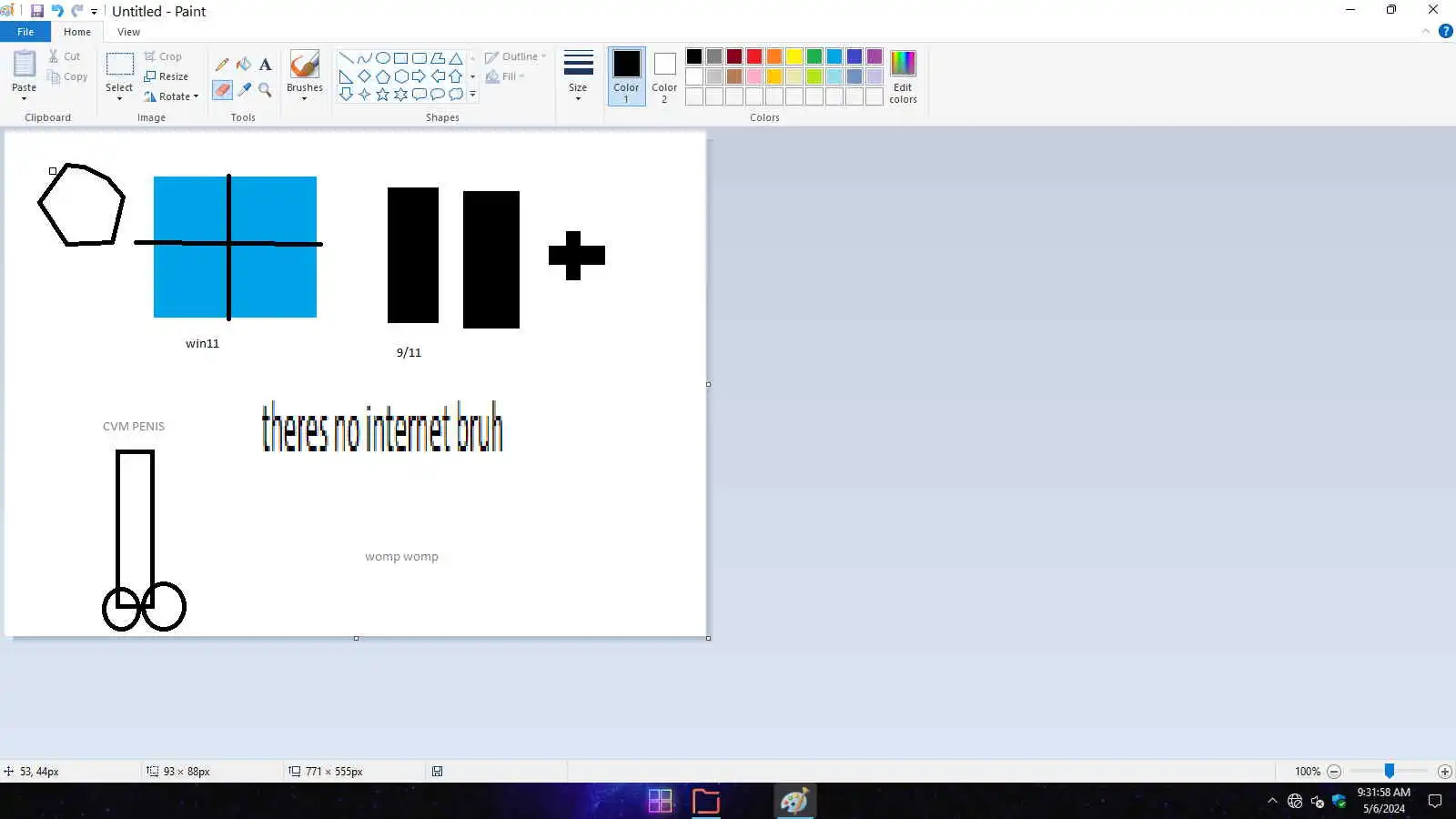Screen dimensions: 1456x819
Task: Click the Copy button
Action: [x=68, y=76]
